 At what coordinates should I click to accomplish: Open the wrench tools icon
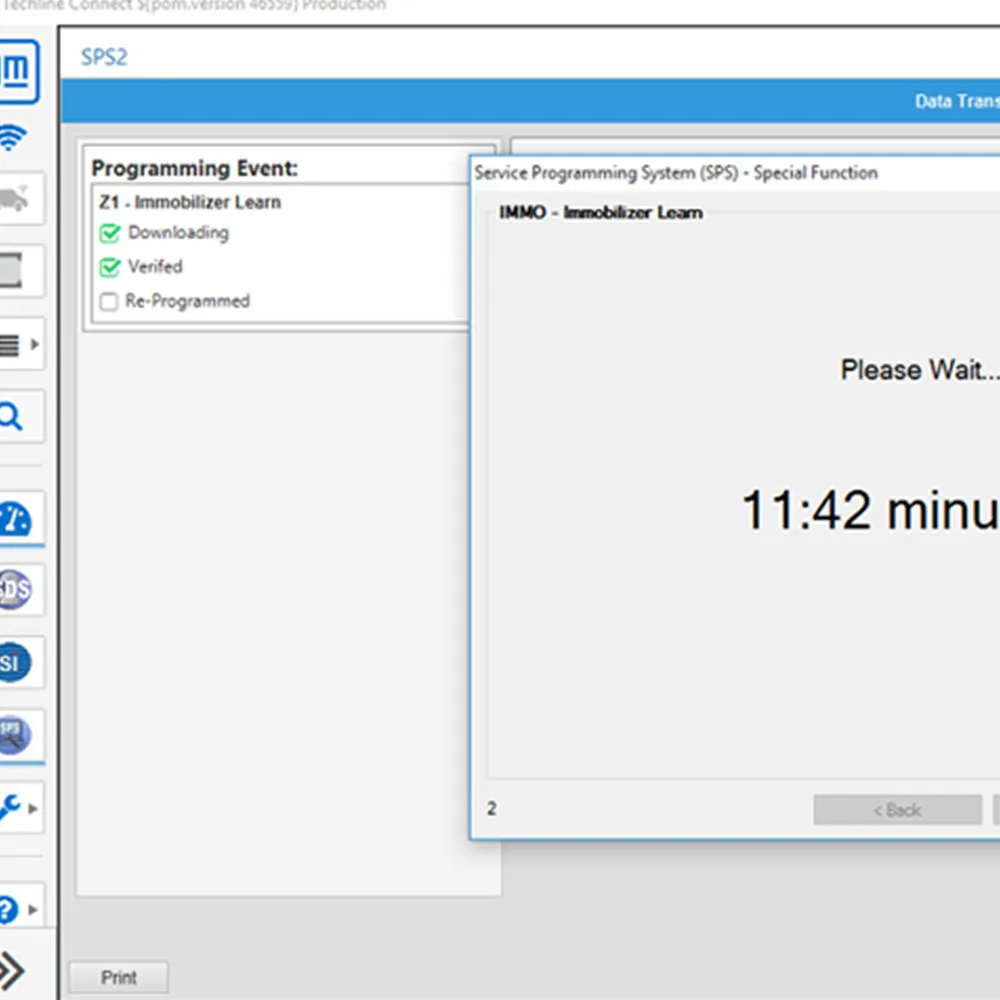coord(10,807)
